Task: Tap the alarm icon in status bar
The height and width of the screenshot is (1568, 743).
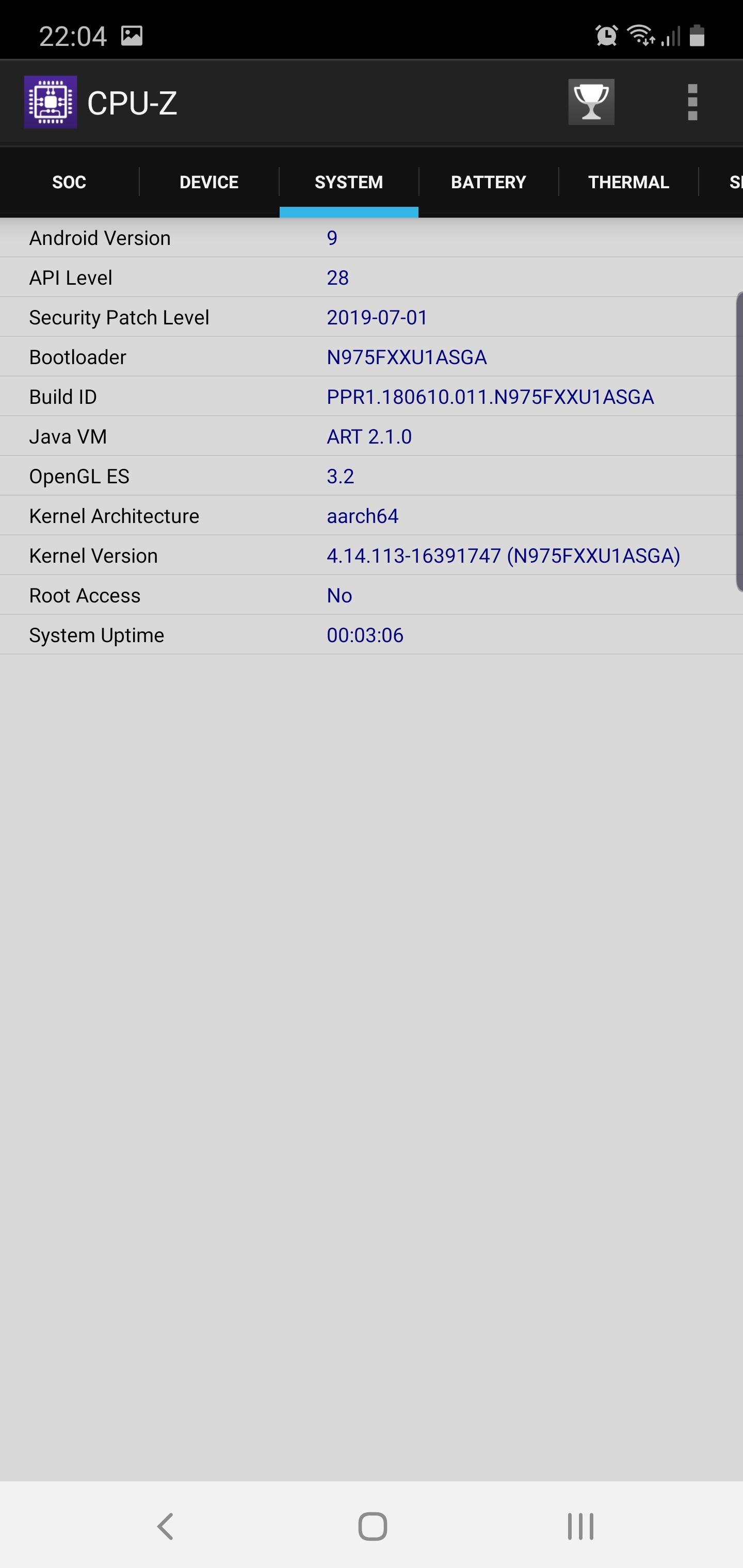Action: point(606,35)
